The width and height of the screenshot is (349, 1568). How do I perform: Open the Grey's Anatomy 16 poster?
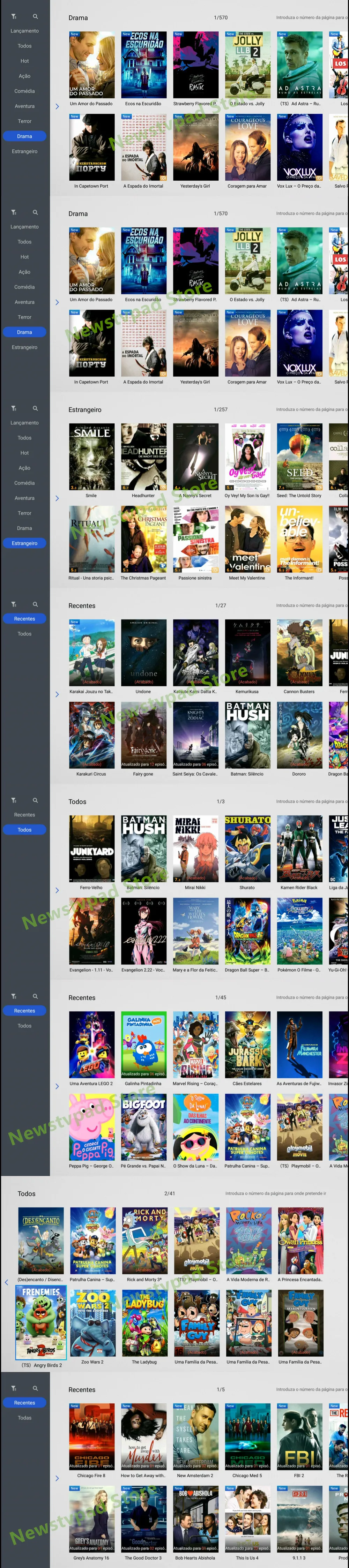[x=91, y=1519]
